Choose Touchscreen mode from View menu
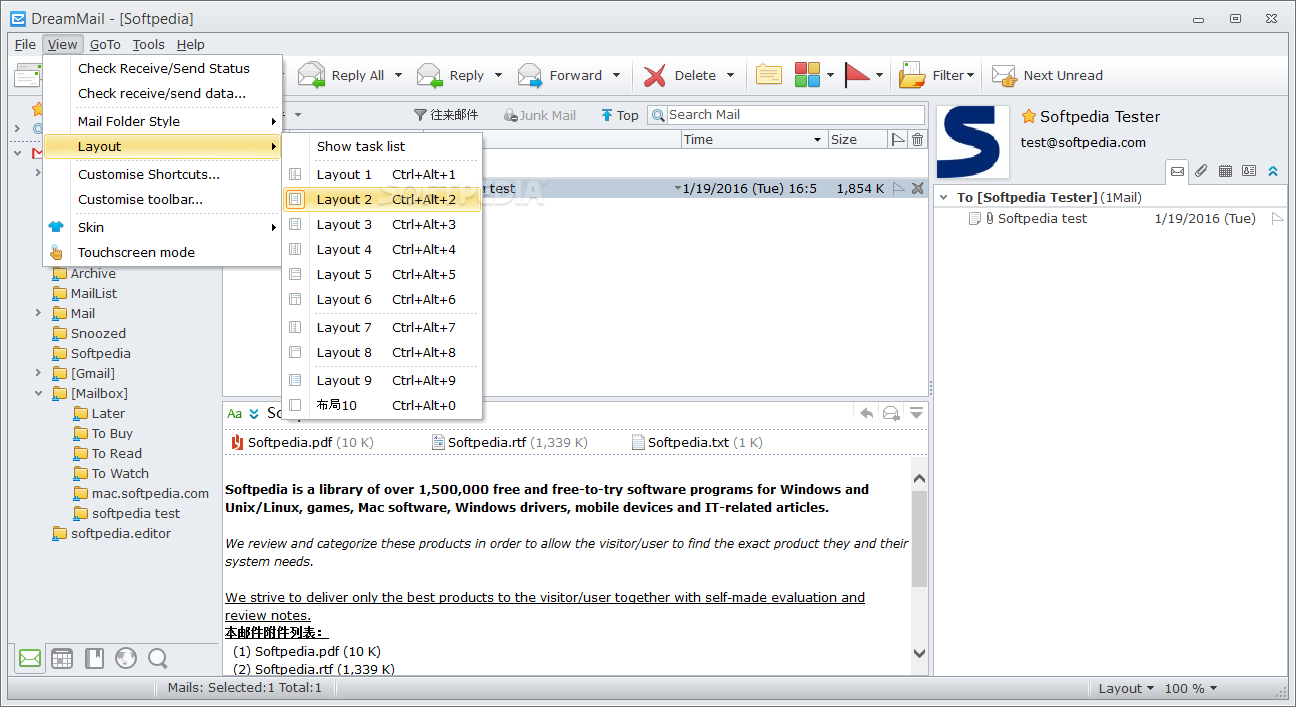 (x=163, y=252)
